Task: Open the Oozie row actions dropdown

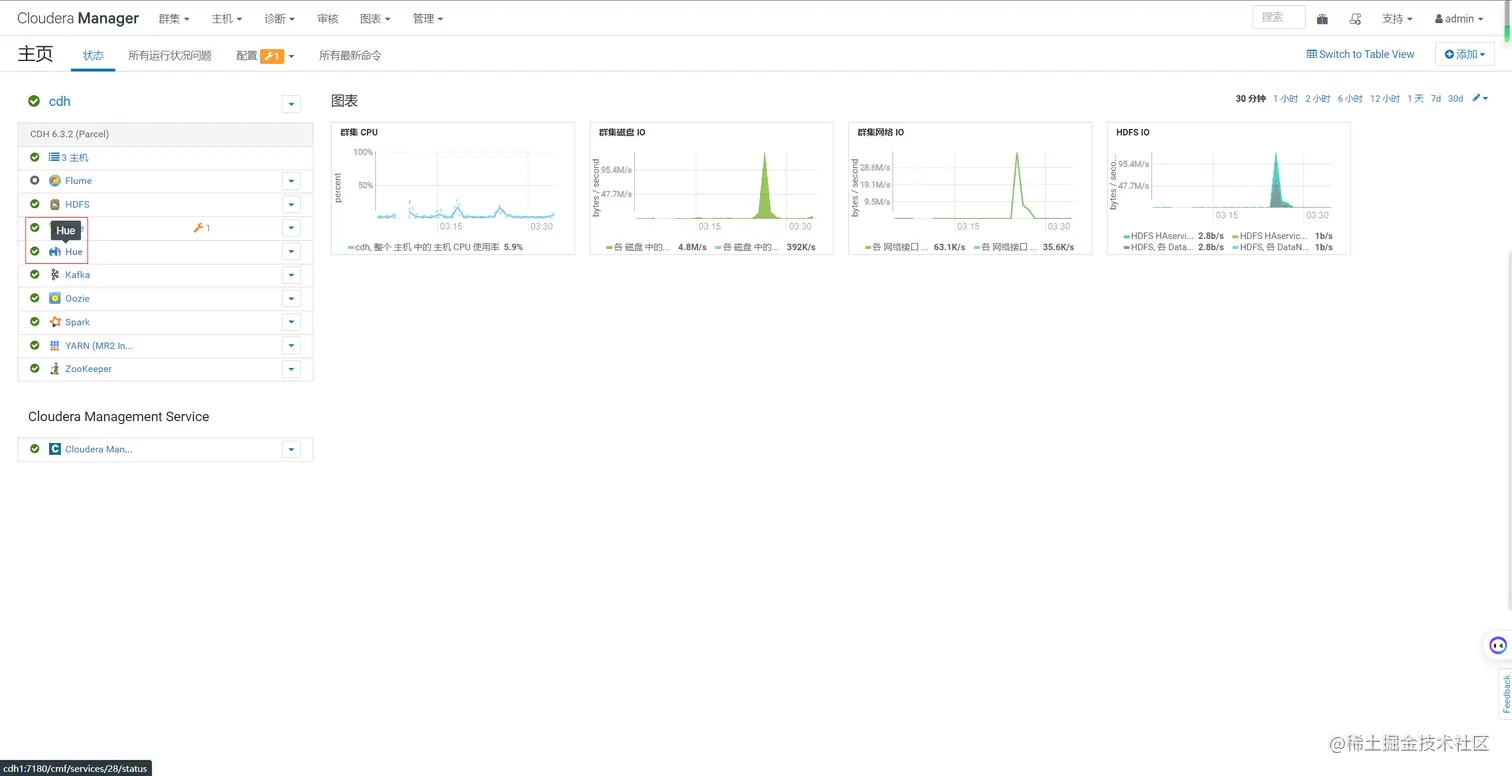Action: [291, 298]
